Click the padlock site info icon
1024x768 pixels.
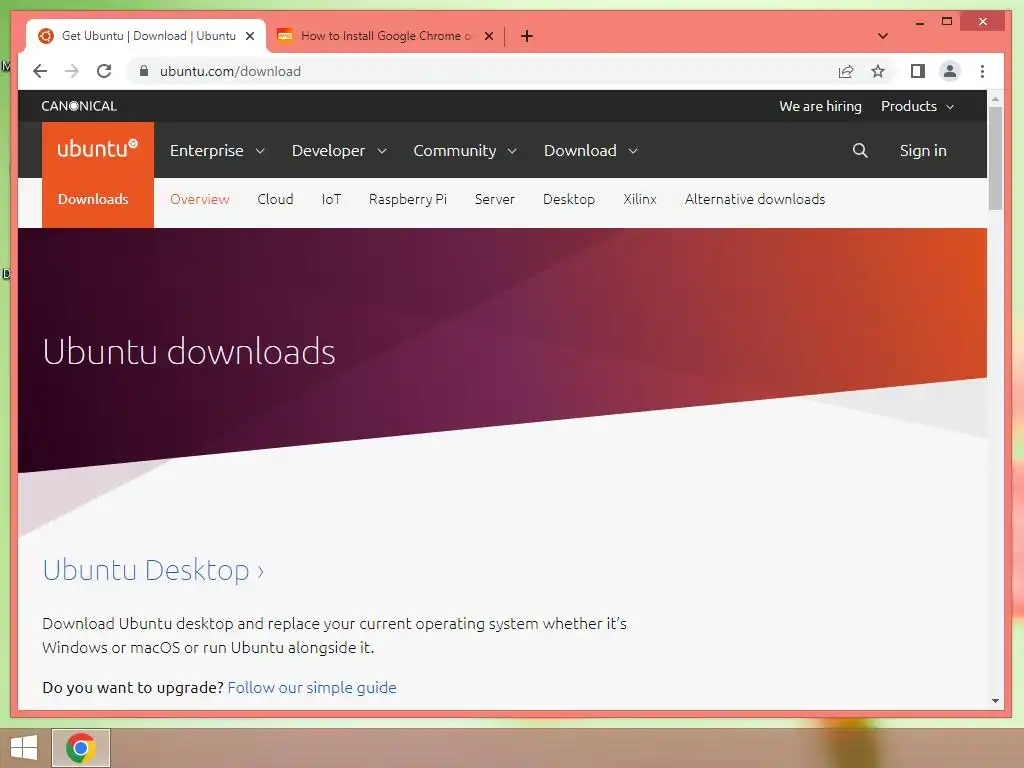144,71
